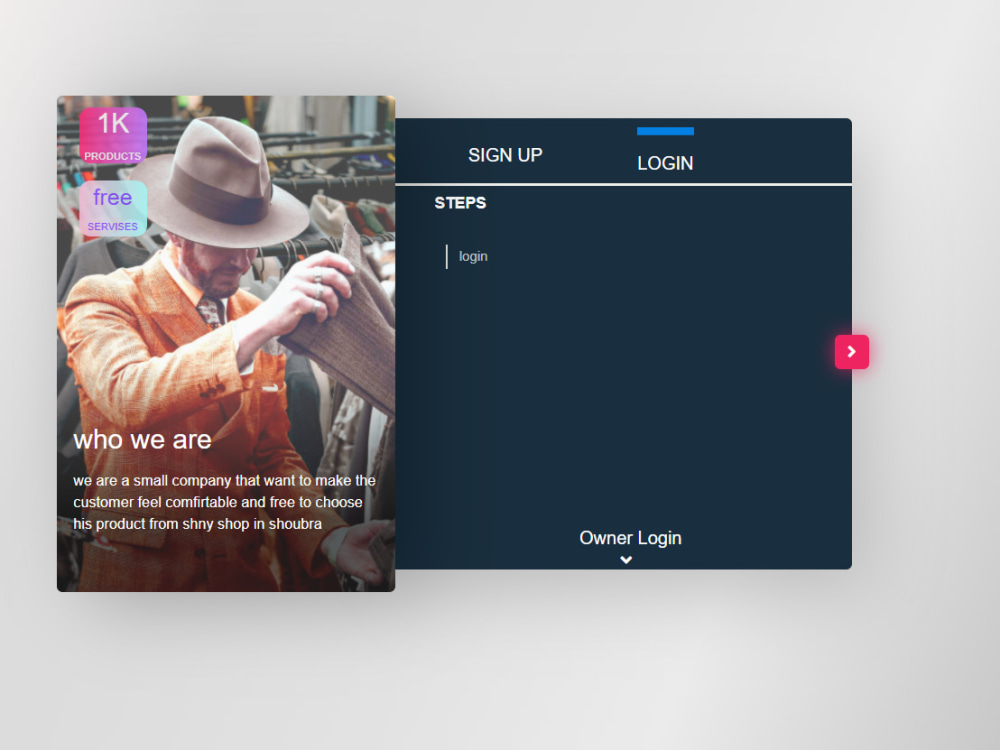Click the 'who we are' heading
Viewport: 1000px width, 750px height.
click(x=142, y=439)
